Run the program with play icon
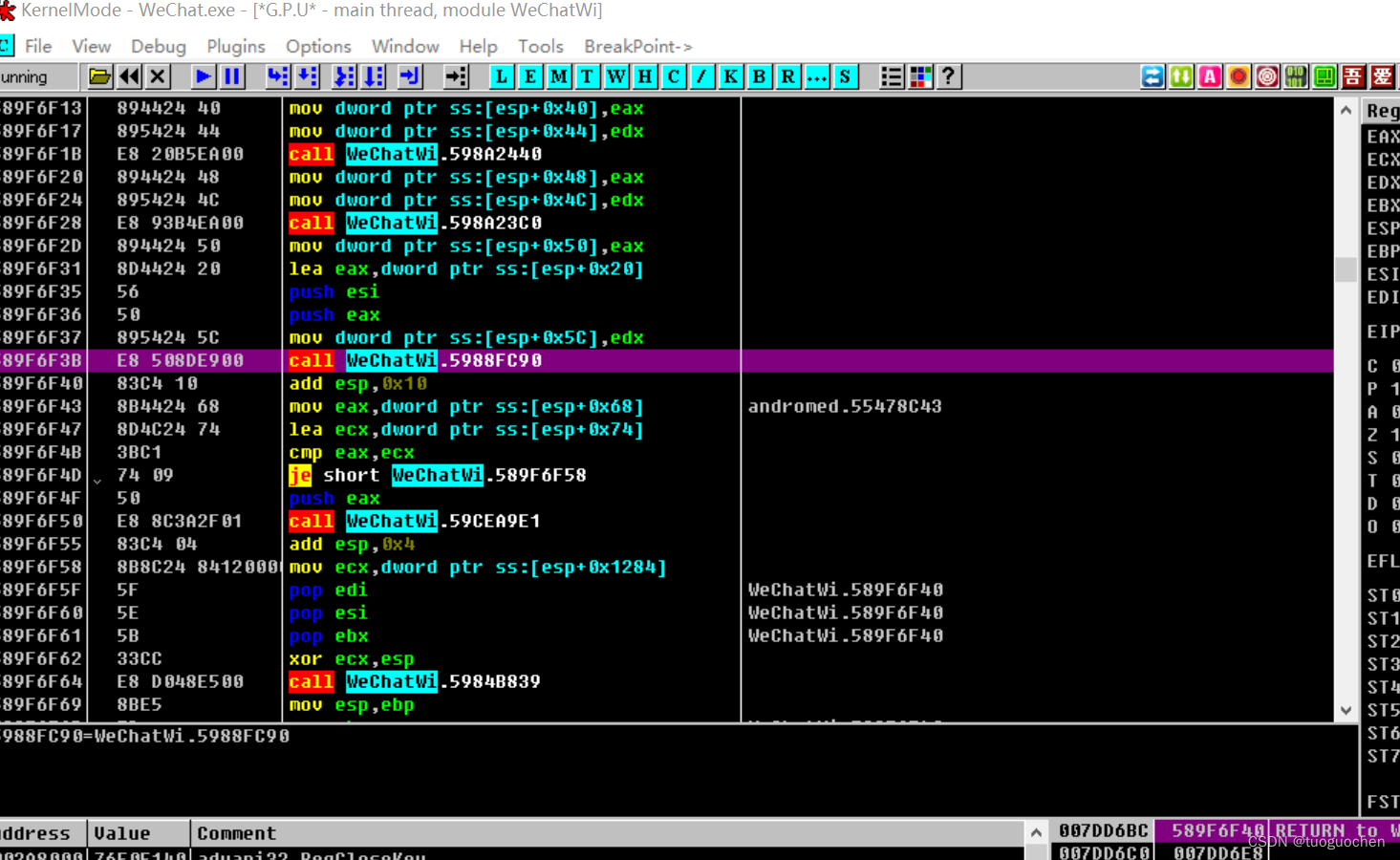The height and width of the screenshot is (860, 1400). [204, 76]
